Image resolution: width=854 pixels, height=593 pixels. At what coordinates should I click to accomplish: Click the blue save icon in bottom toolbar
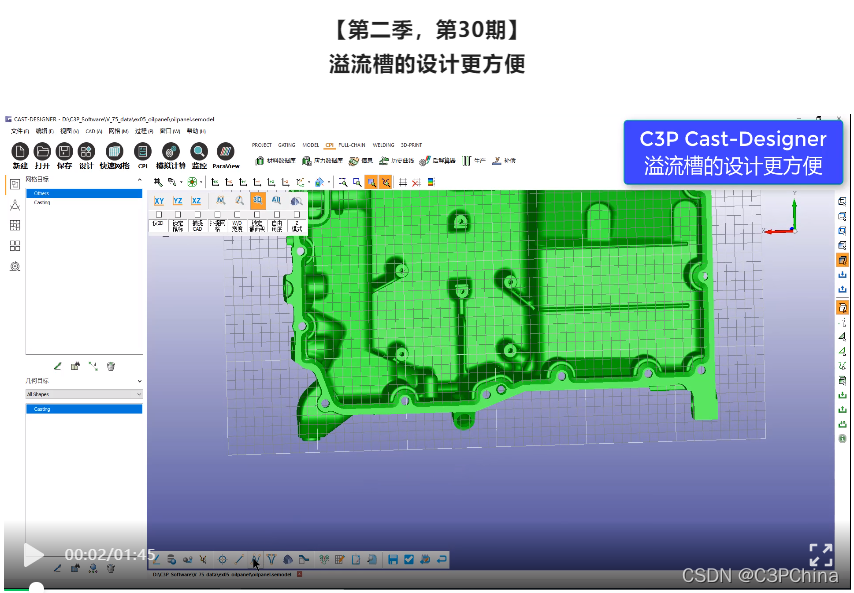point(393,559)
